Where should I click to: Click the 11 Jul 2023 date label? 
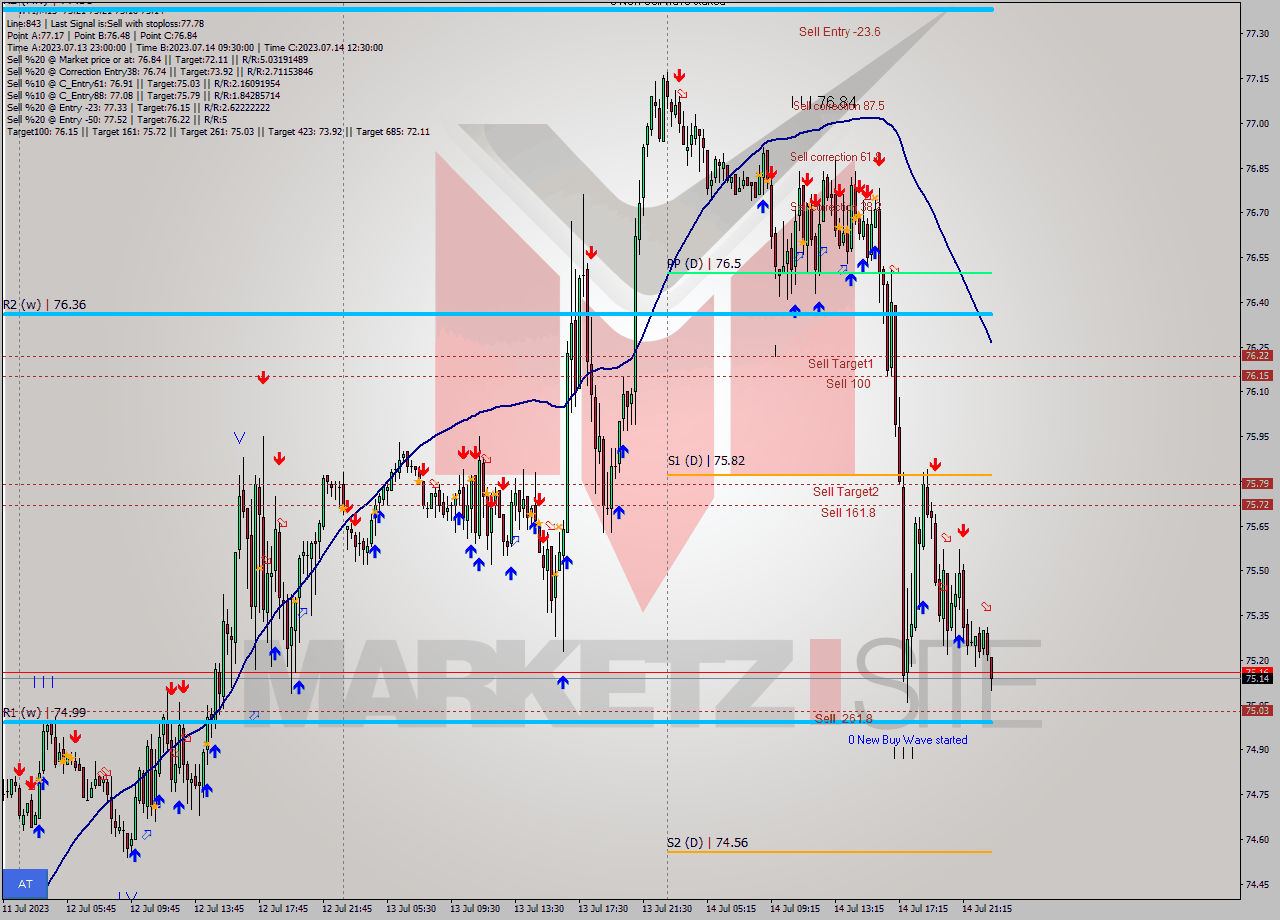tap(26, 909)
